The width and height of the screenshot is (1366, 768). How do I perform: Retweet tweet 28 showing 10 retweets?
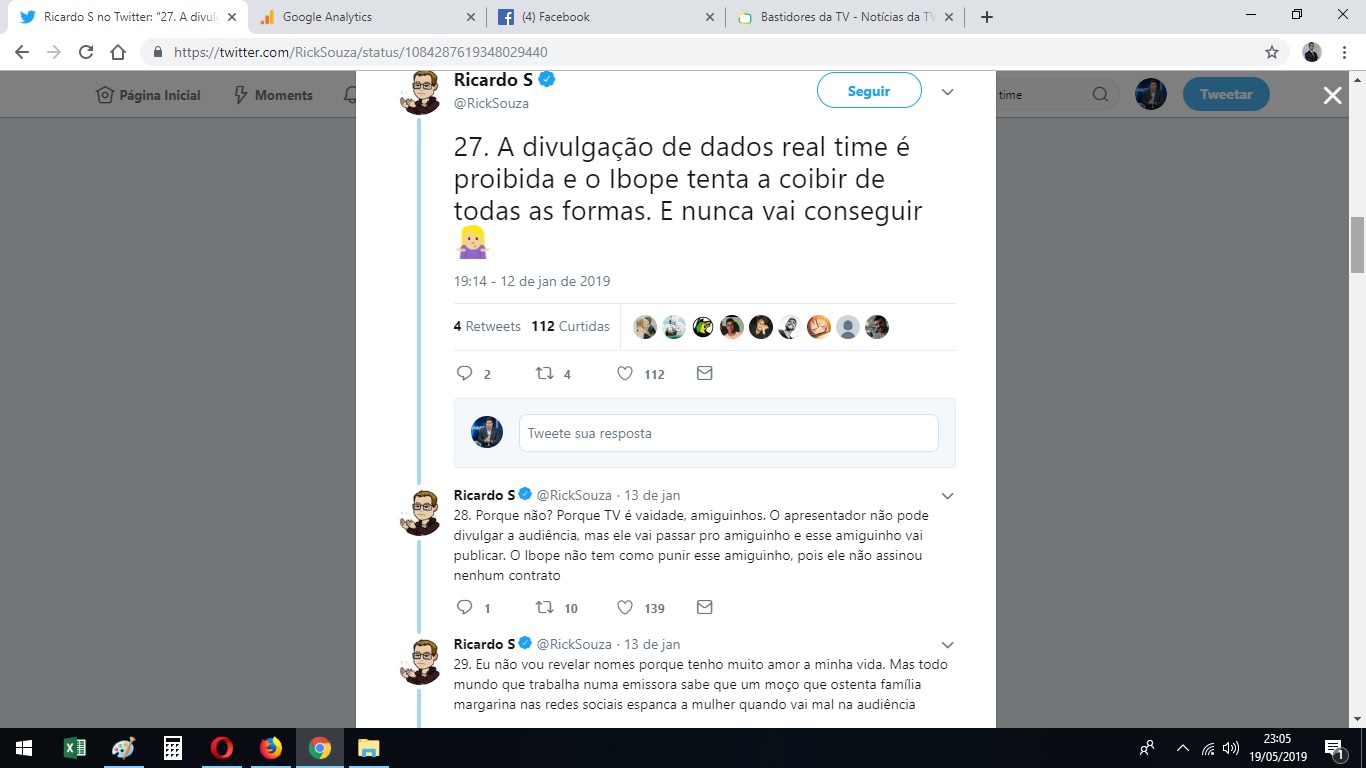(545, 607)
